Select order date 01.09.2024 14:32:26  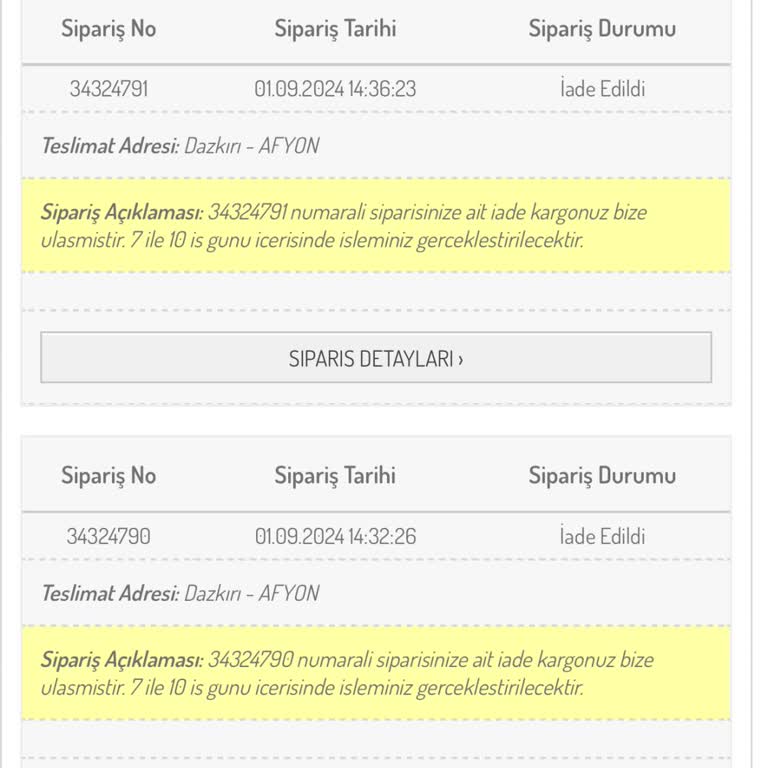(335, 536)
